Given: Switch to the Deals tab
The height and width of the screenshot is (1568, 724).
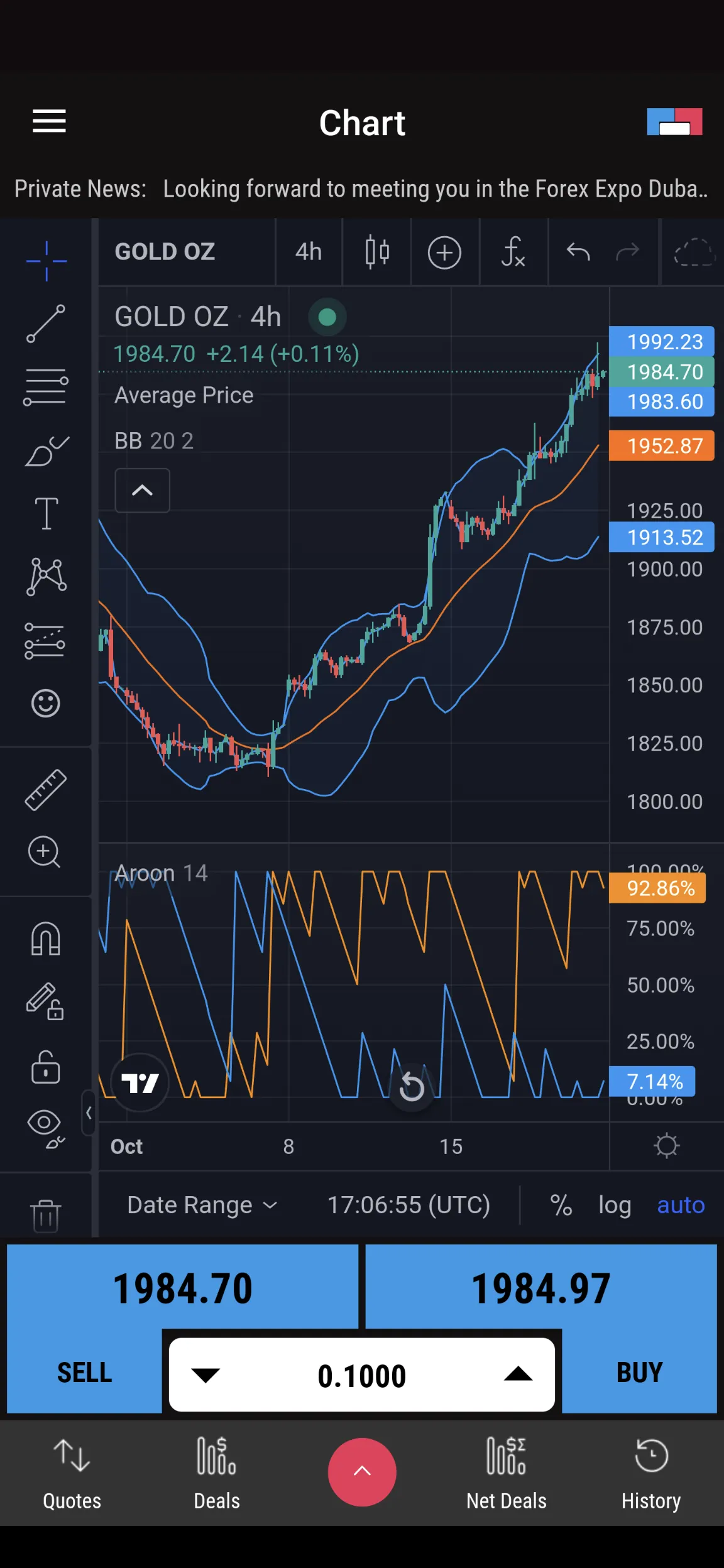Looking at the screenshot, I should tap(217, 1473).
